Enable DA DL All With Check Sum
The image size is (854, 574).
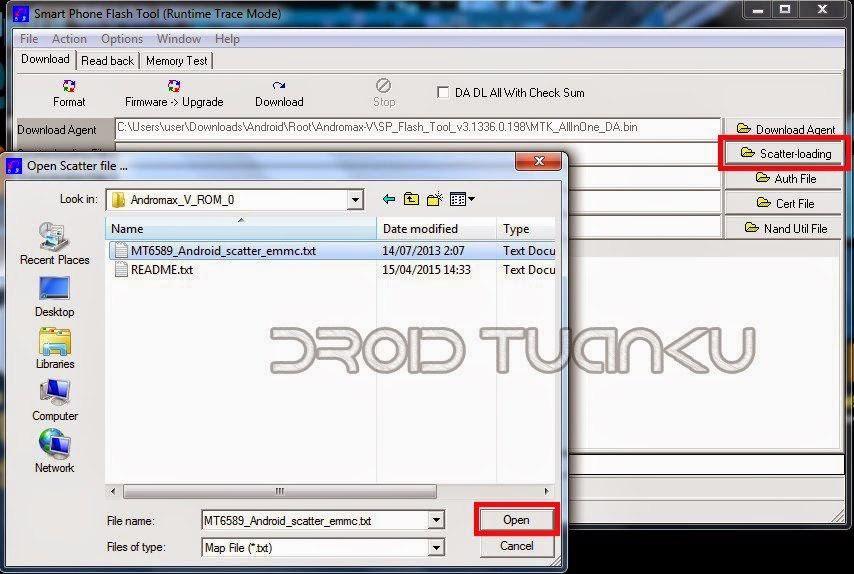443,93
